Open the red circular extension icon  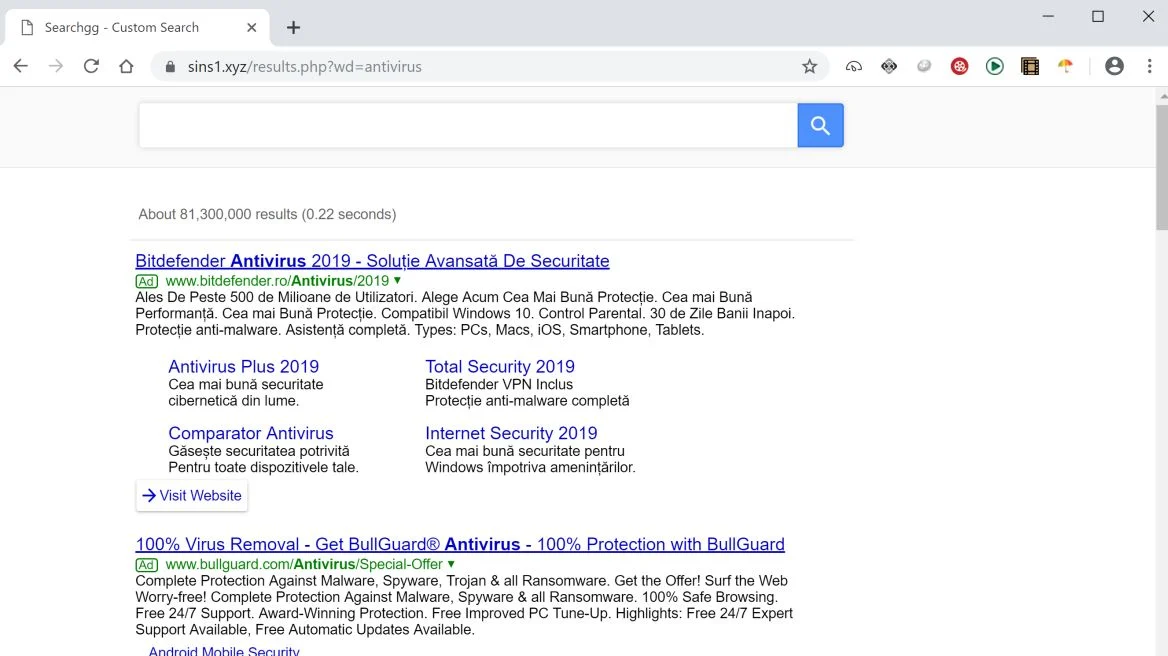[959, 66]
